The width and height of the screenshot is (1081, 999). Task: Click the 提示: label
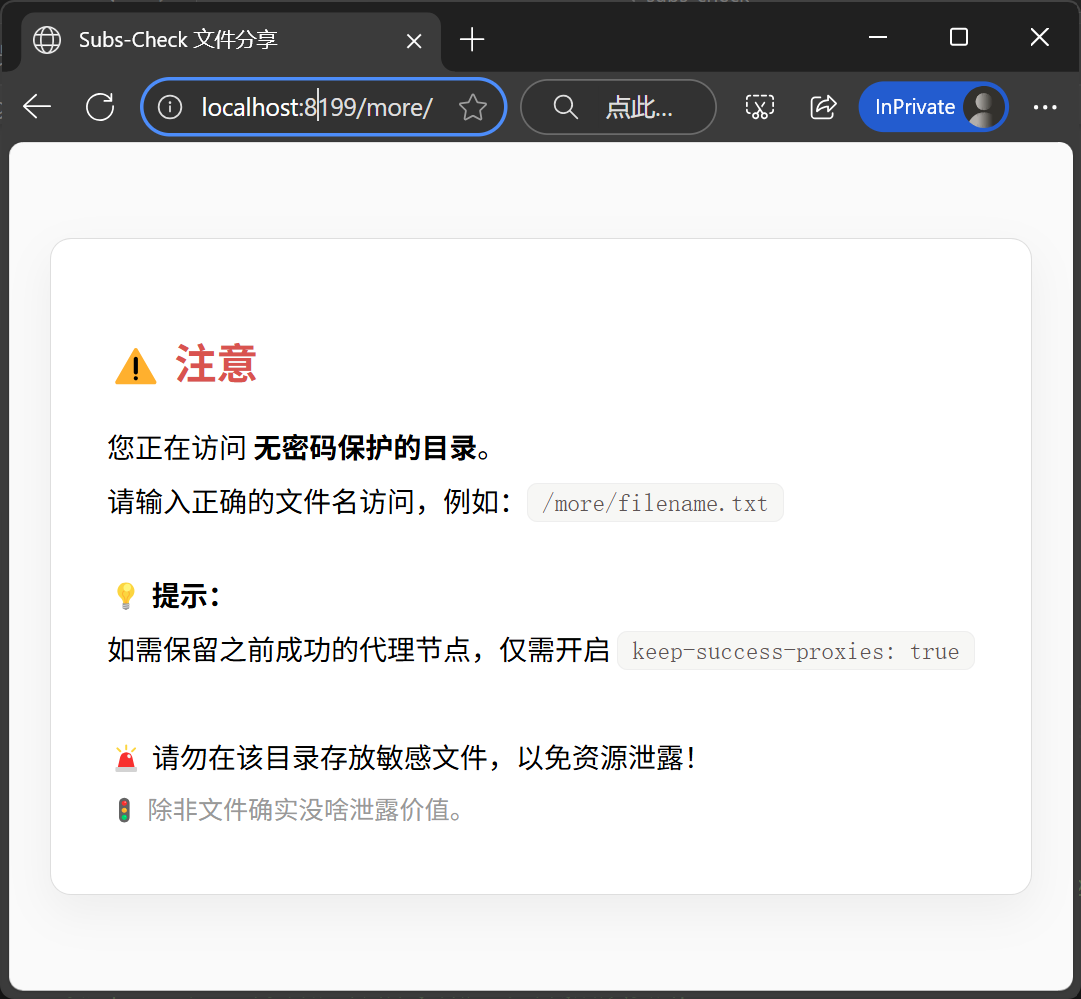click(x=185, y=596)
